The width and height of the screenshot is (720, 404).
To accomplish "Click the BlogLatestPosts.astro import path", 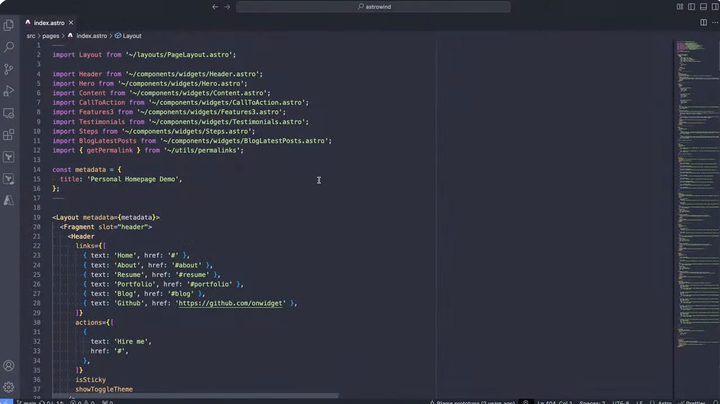I will tap(246, 141).
